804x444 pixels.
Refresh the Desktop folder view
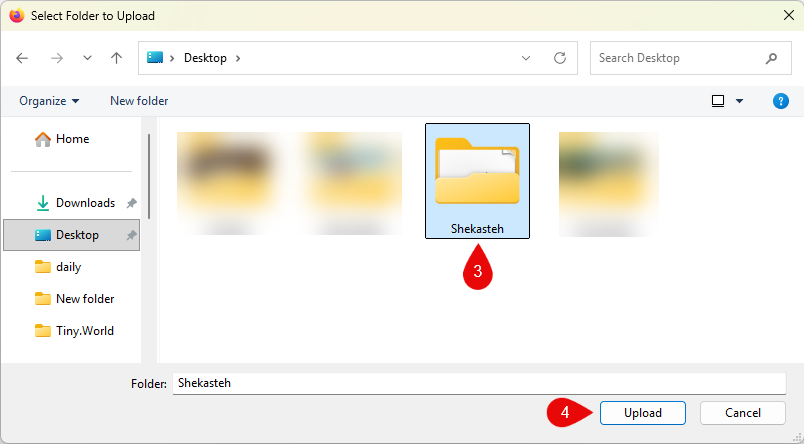(560, 58)
